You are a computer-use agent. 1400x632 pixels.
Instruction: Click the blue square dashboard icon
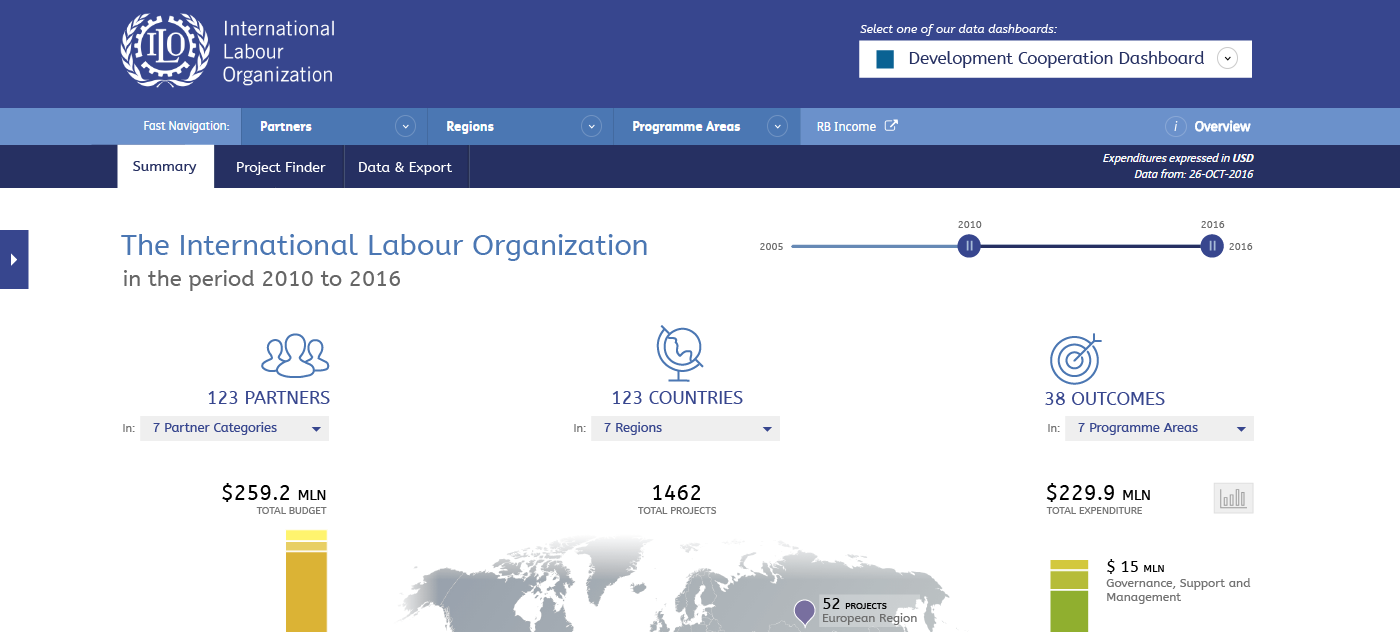885,59
